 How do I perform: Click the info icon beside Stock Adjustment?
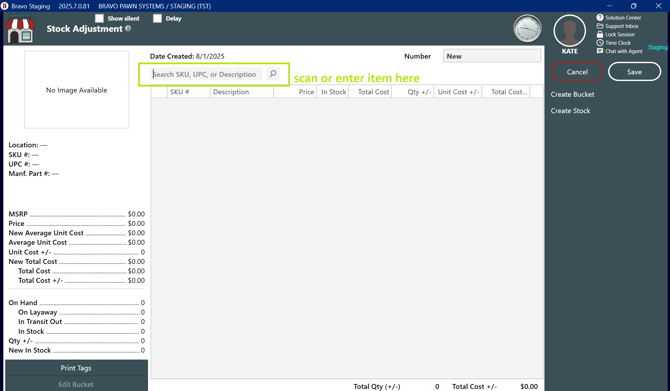pos(128,28)
